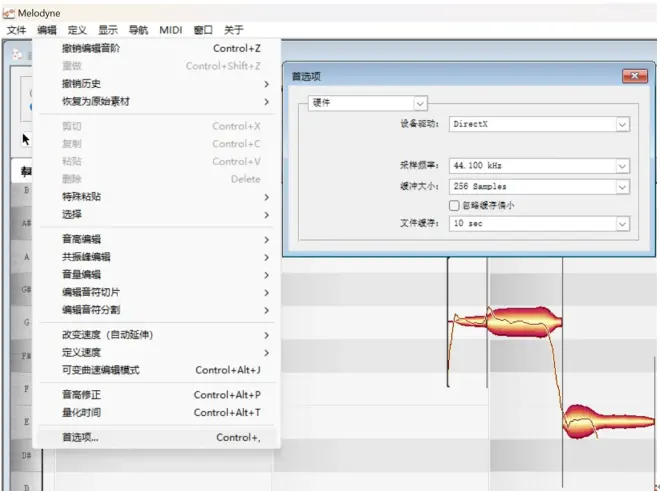The width and height of the screenshot is (660, 491).
Task: Select 量化时间 menu entry
Action: [x=157, y=413]
